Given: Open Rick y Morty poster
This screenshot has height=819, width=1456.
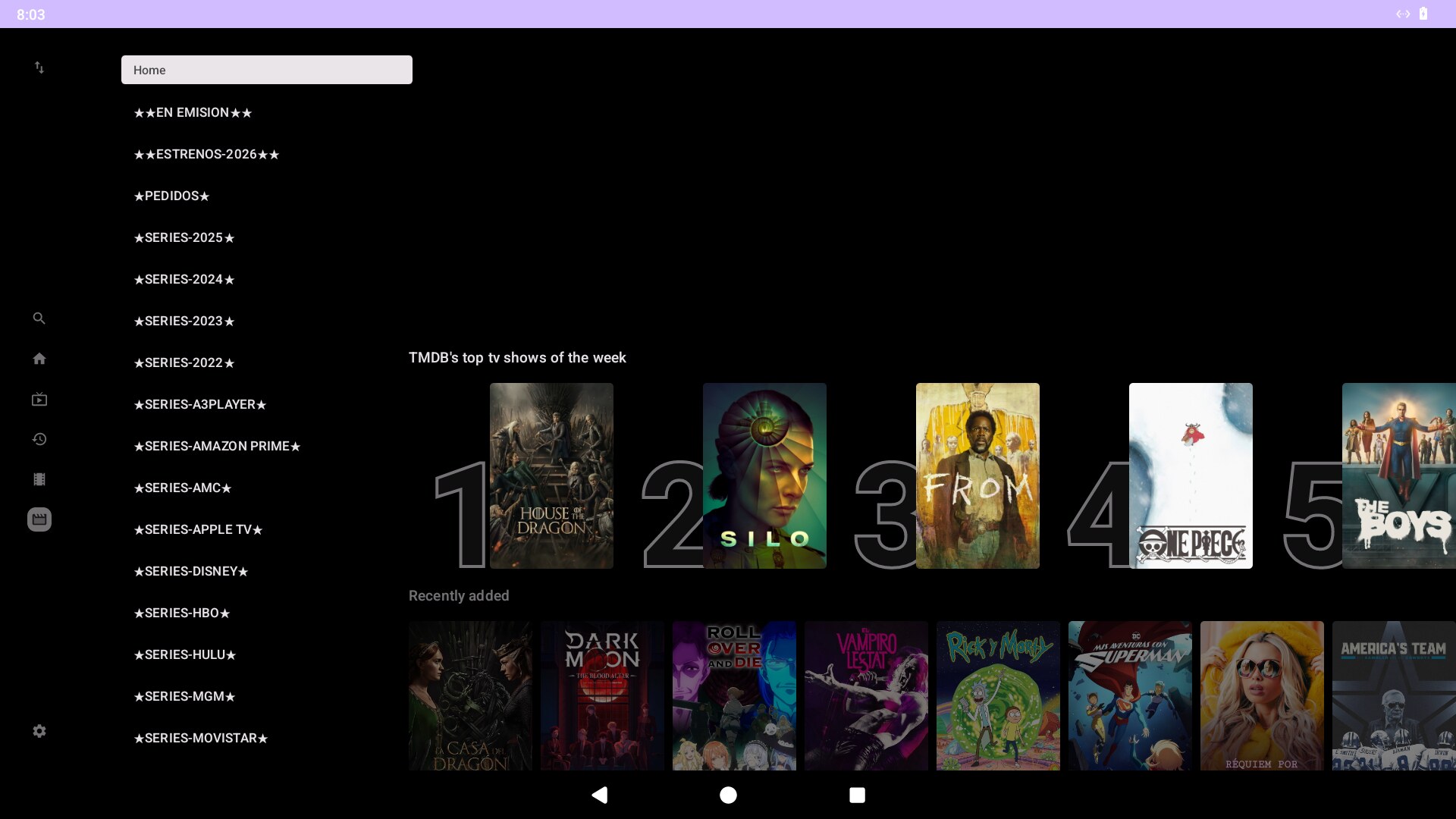Looking at the screenshot, I should 998,695.
